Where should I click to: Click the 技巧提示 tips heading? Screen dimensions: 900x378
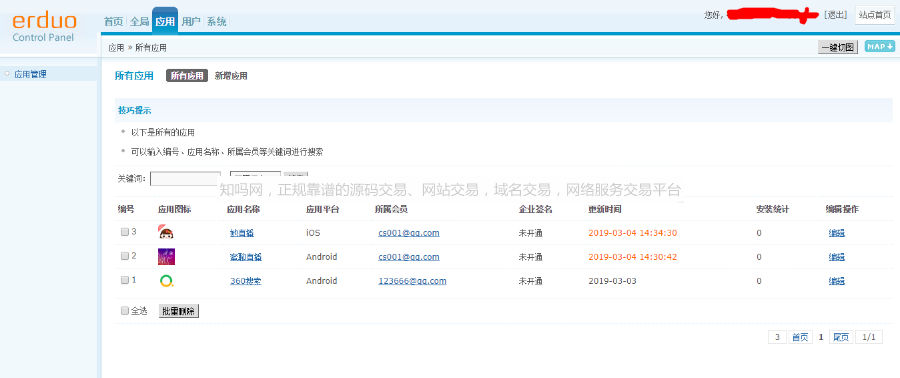tap(135, 111)
